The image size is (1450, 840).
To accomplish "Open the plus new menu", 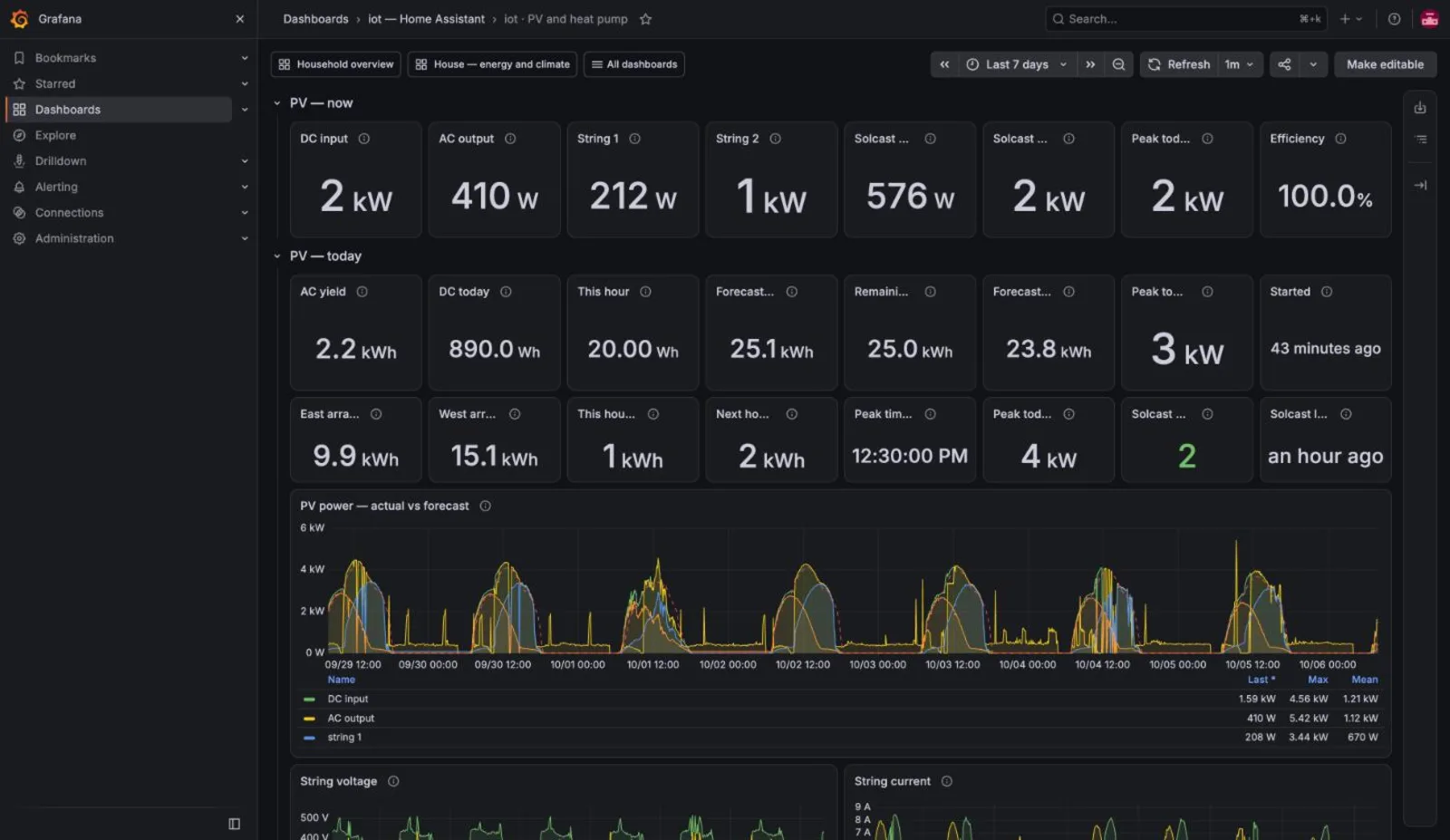I will coord(1351,19).
